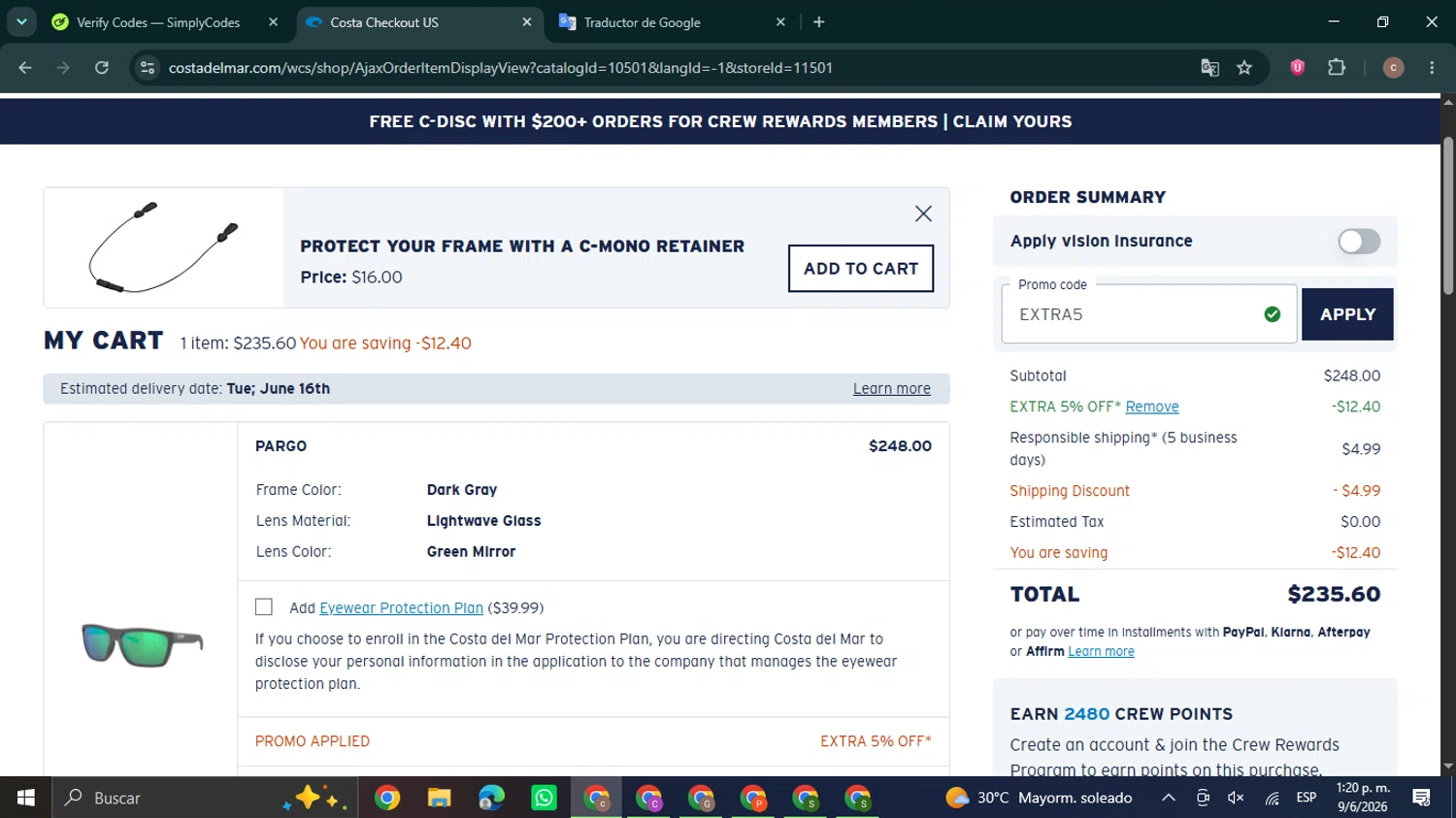This screenshot has height=818, width=1456.
Task: Click the browser forward arrow
Action: click(x=63, y=68)
